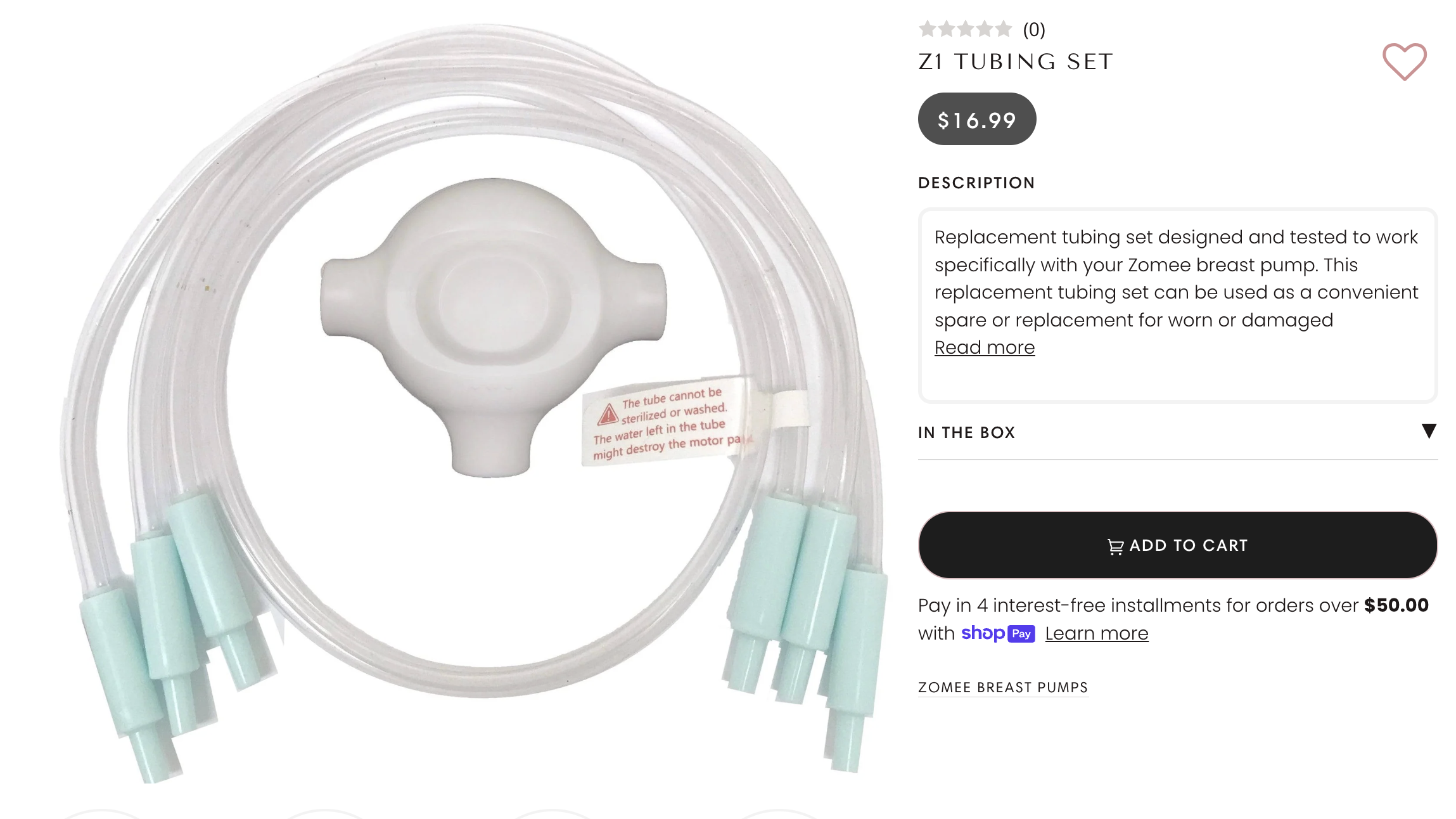This screenshot has height=819, width=1456.
Task: Add Z1 Tubing Set to cart
Action: pyautogui.click(x=1178, y=545)
